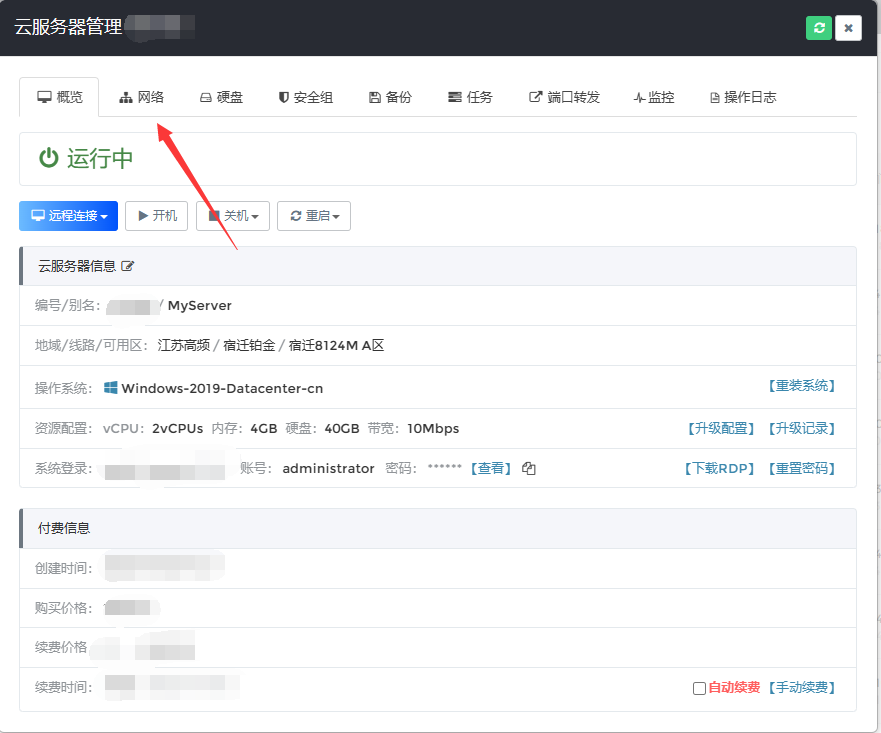This screenshot has height=733, width=881.
Task: Click the Windows-2019-Datacenter-cn text
Action: 222,389
